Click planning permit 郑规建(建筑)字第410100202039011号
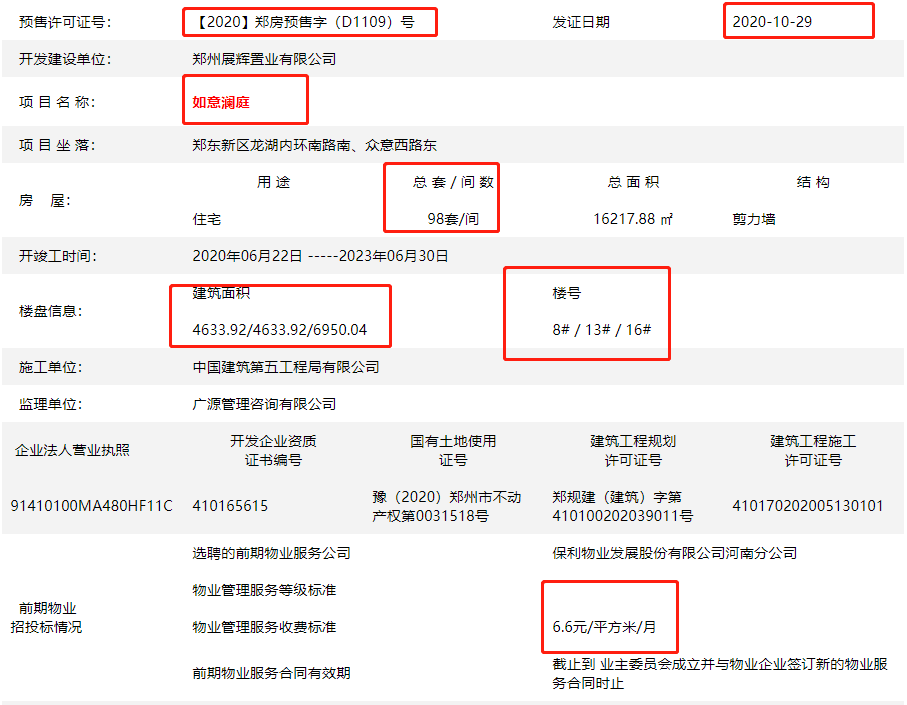This screenshot has height=705, width=907. (622, 506)
